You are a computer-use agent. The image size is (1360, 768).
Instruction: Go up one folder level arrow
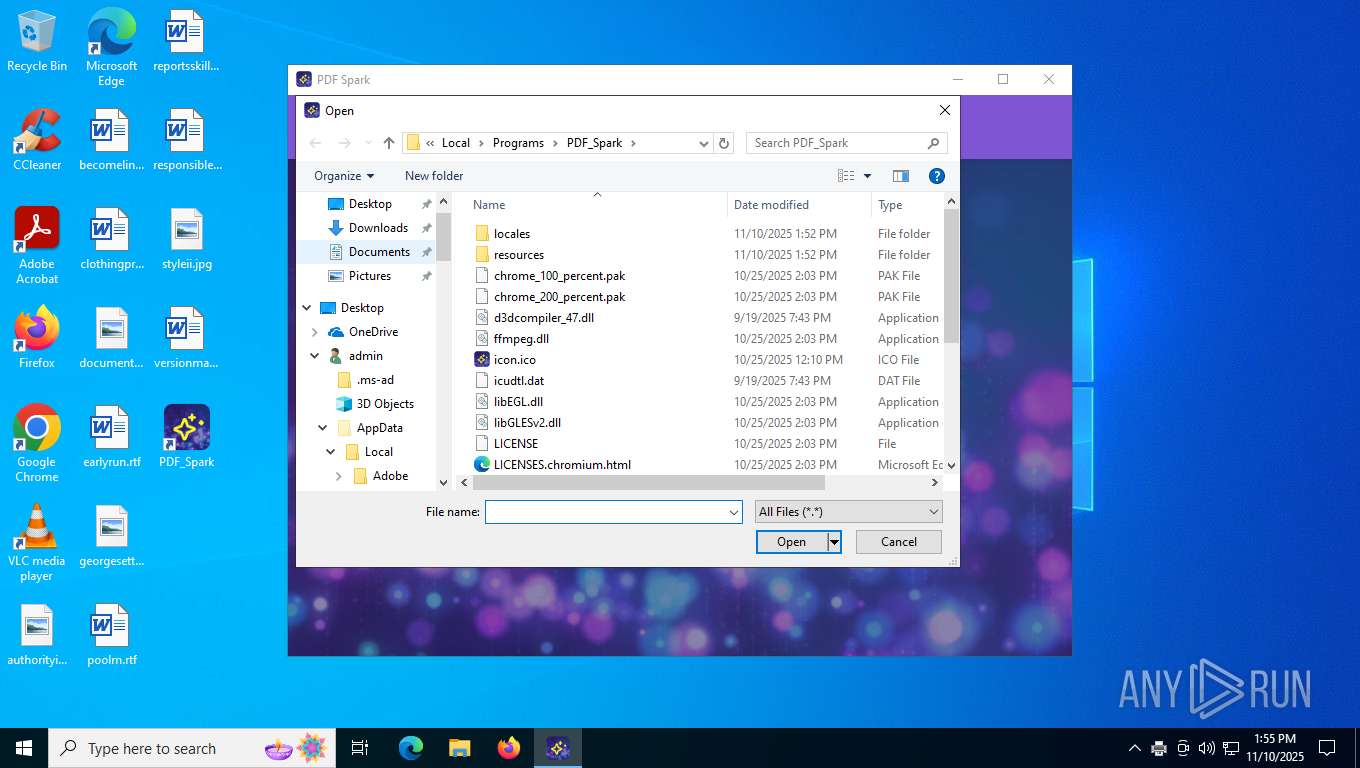(x=389, y=143)
